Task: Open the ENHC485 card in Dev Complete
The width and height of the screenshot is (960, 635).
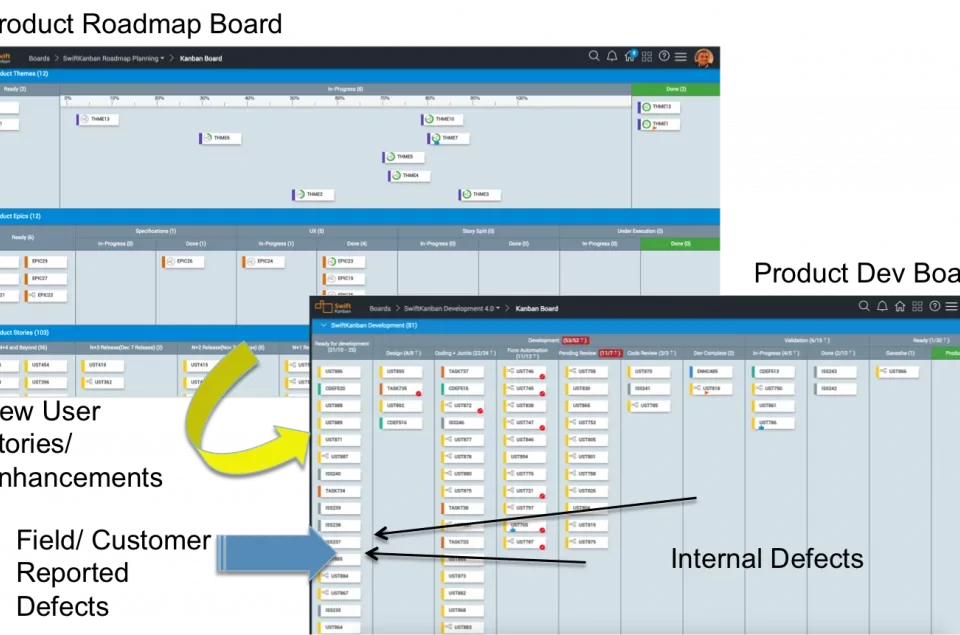Action: [711, 372]
